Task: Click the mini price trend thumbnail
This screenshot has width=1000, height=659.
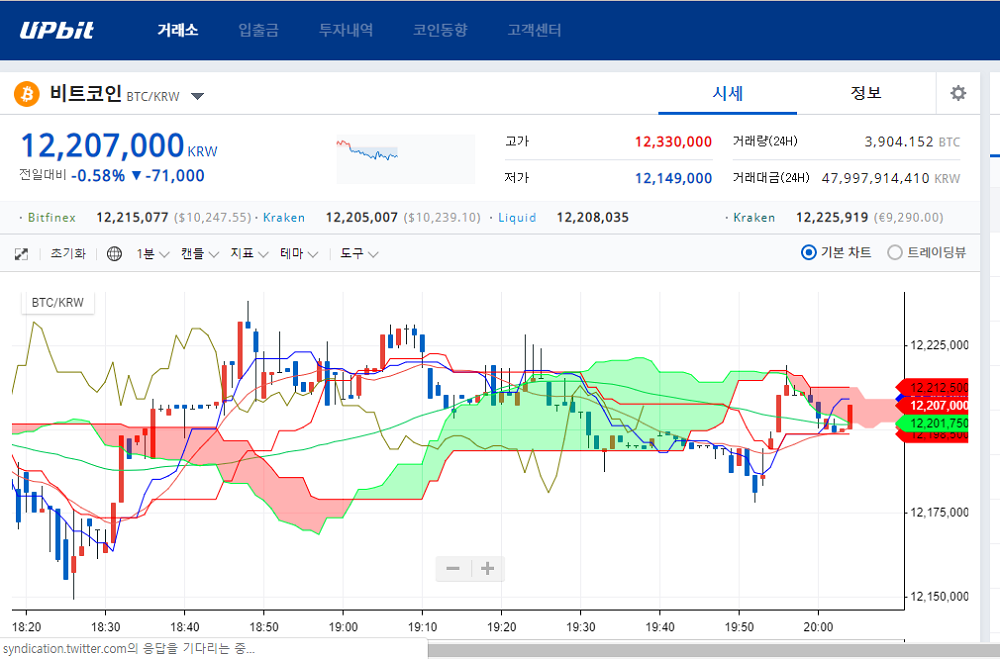Action: pos(406,159)
